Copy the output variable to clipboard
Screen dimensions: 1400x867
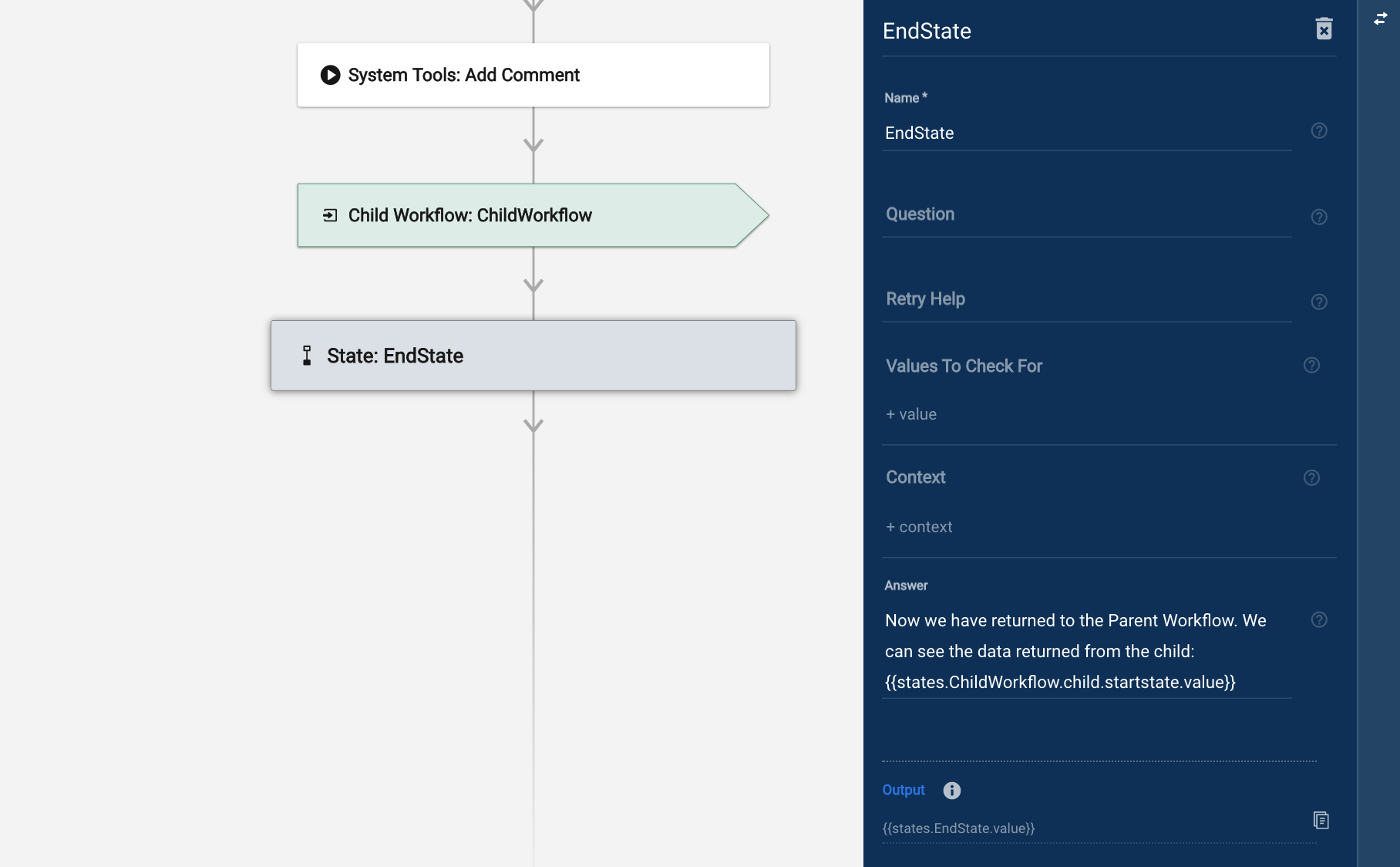coord(1321,820)
